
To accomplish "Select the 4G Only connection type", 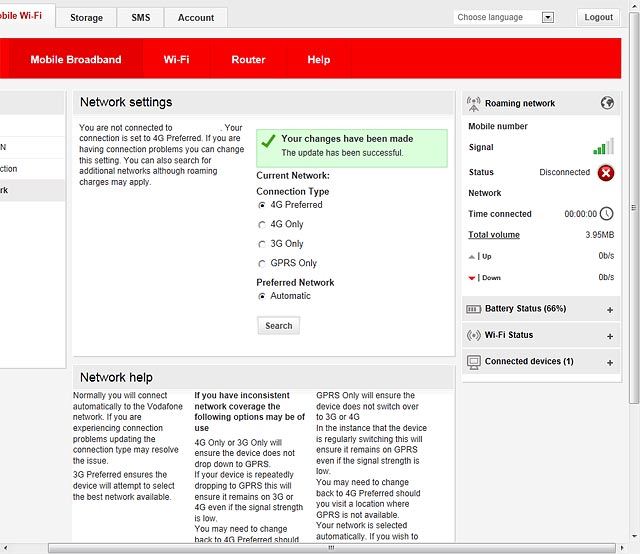I will tap(262, 225).
